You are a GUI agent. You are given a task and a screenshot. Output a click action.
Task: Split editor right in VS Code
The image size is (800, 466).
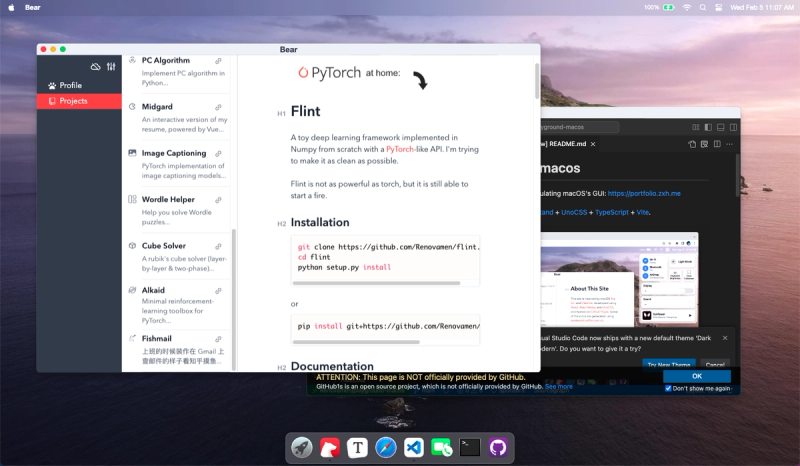pos(717,144)
